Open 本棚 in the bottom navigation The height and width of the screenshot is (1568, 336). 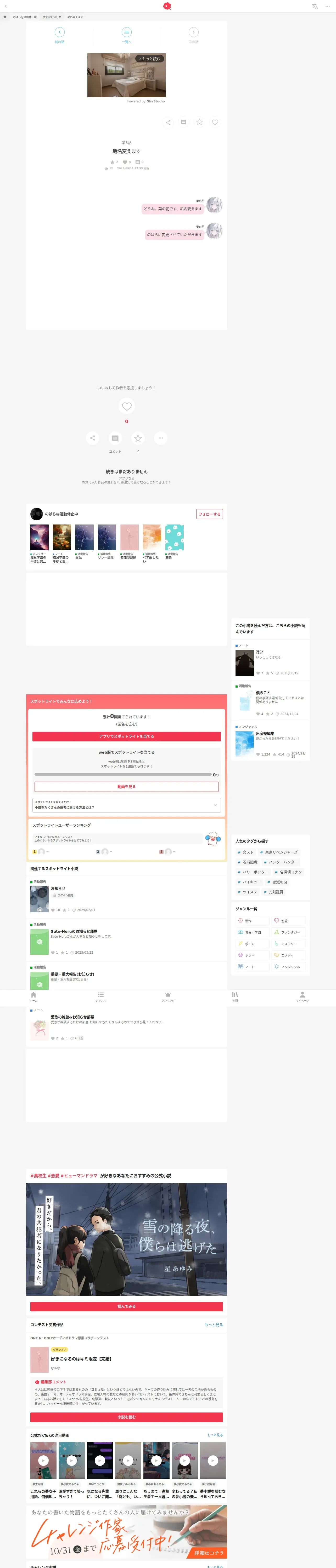[235, 996]
